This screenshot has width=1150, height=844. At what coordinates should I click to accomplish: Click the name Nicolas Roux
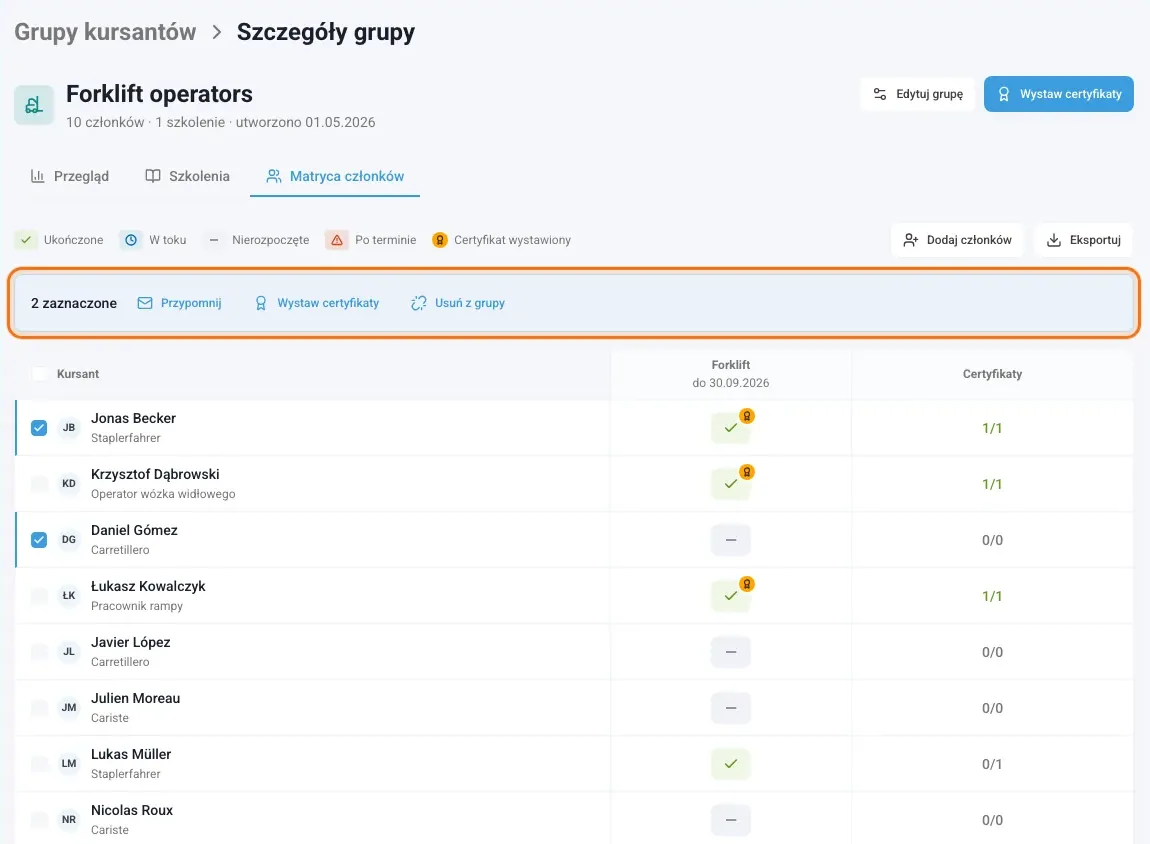point(132,810)
